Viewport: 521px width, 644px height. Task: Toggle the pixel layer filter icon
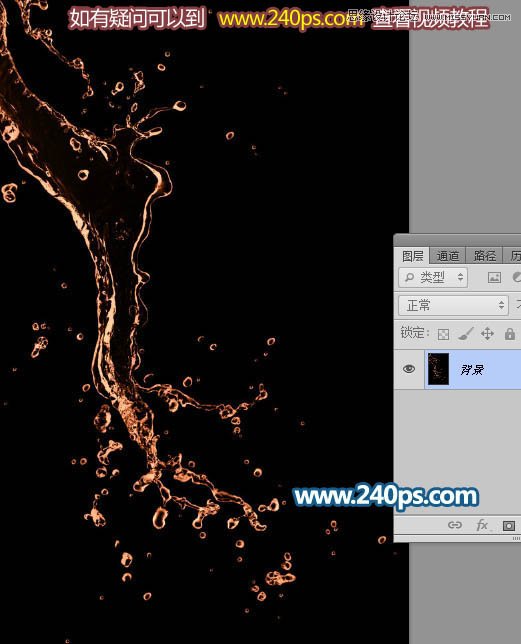(x=494, y=278)
